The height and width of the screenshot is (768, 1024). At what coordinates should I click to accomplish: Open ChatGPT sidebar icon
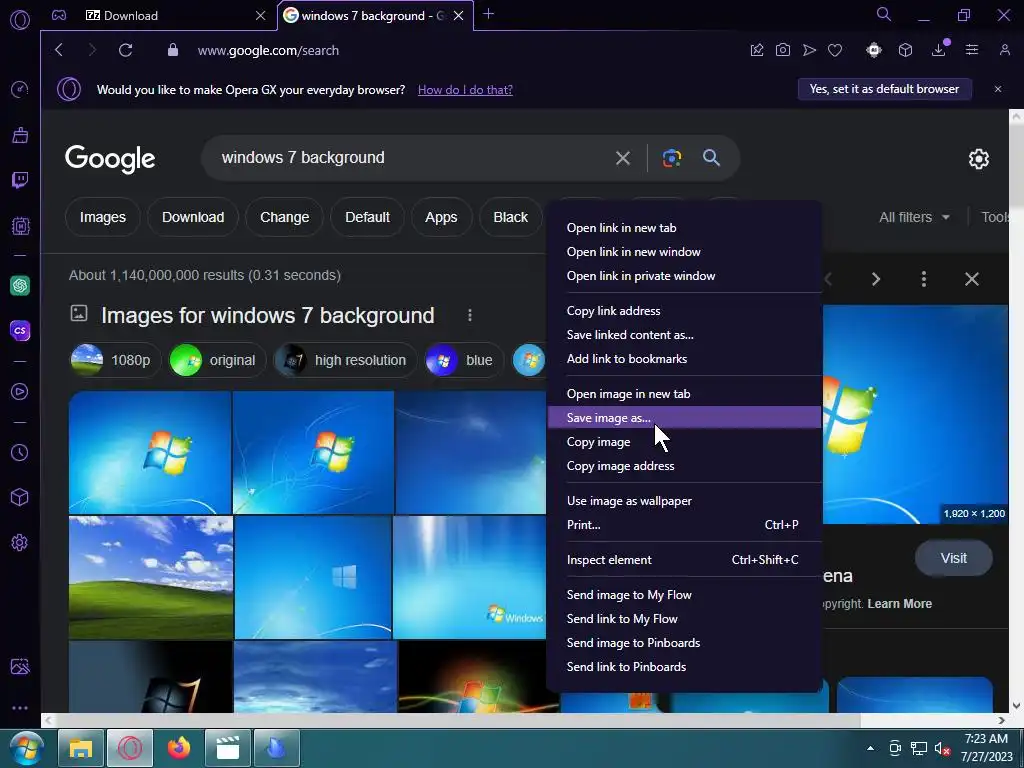click(20, 285)
